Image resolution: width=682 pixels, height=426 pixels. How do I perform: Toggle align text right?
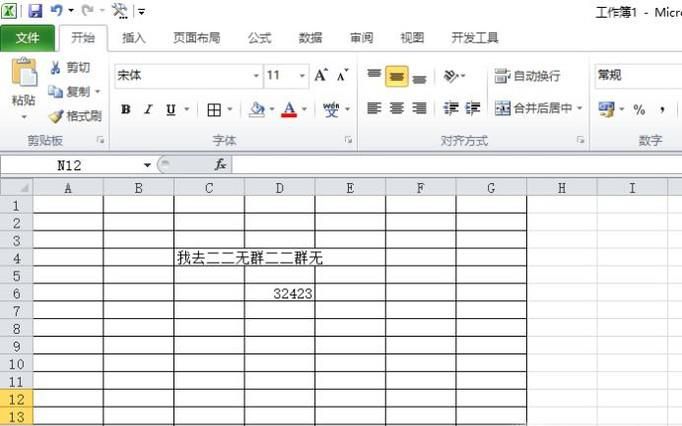pyautogui.click(x=419, y=108)
